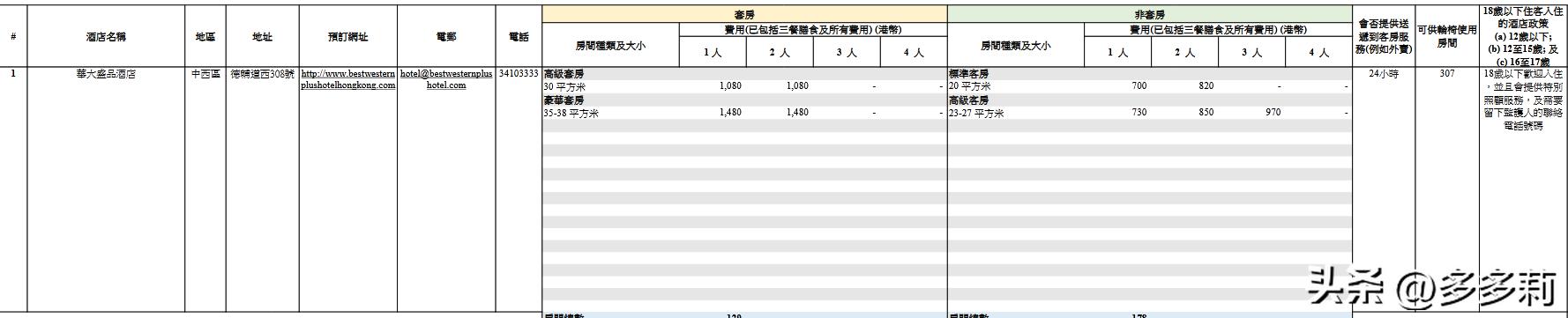Click the hotel@bestwesternplushotel.com email link

tap(446, 79)
